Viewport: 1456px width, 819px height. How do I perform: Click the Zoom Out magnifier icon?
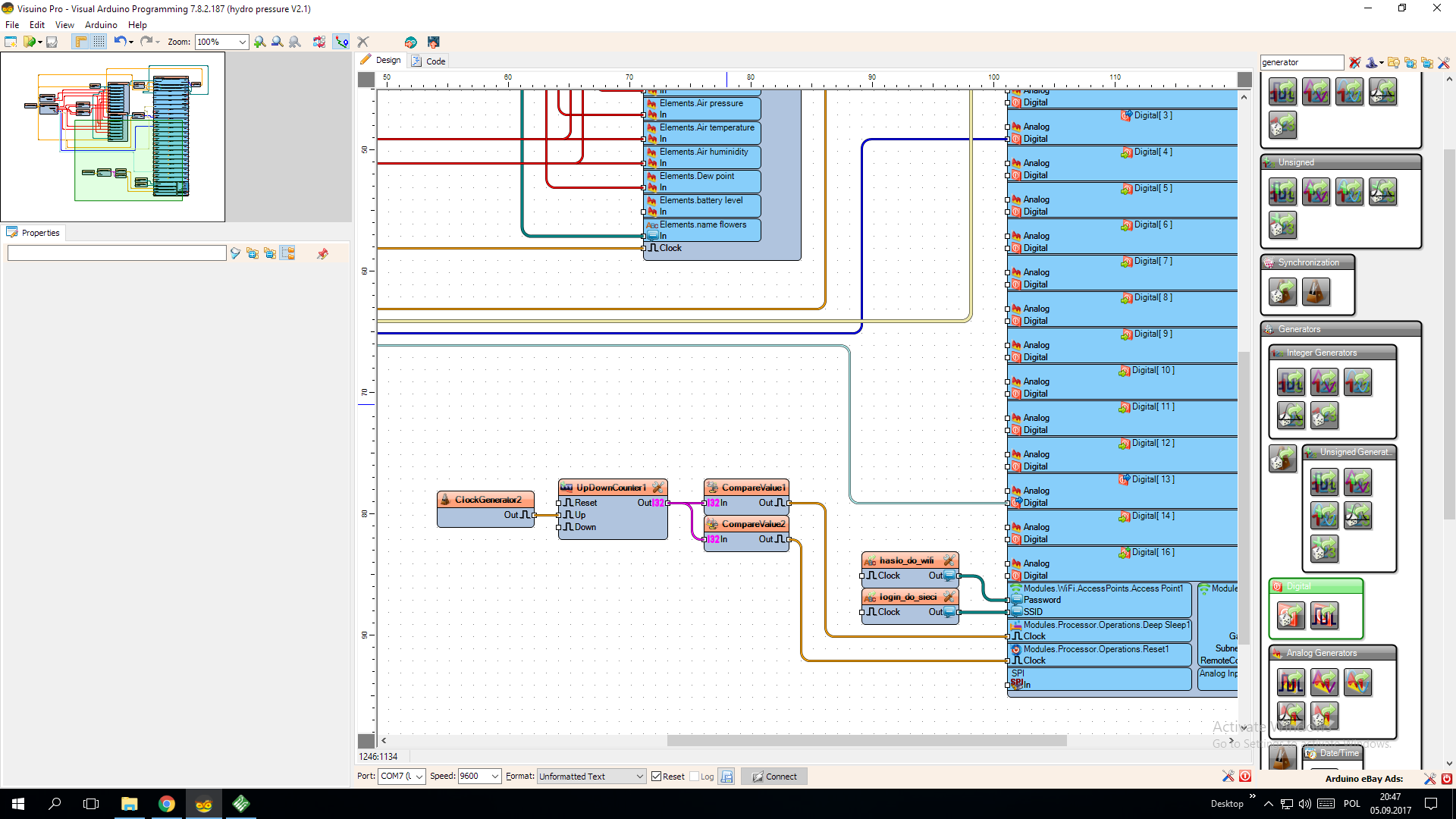[x=278, y=42]
